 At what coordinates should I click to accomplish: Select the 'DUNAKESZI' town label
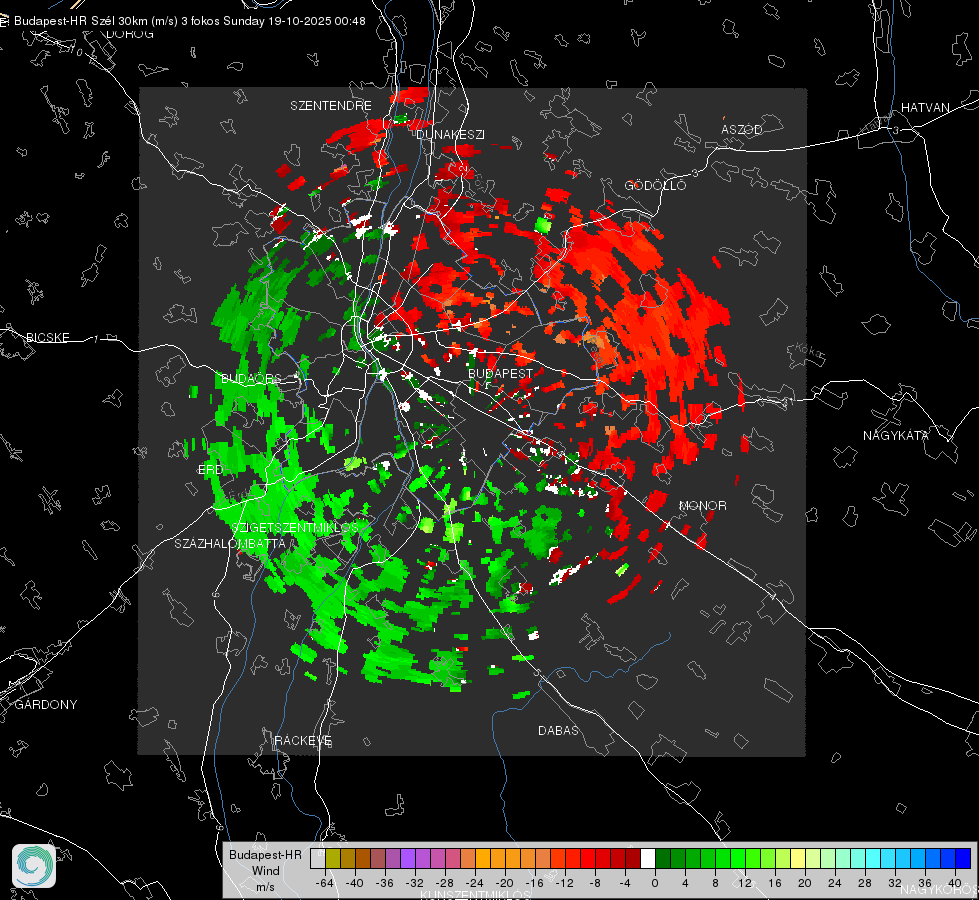(x=450, y=134)
